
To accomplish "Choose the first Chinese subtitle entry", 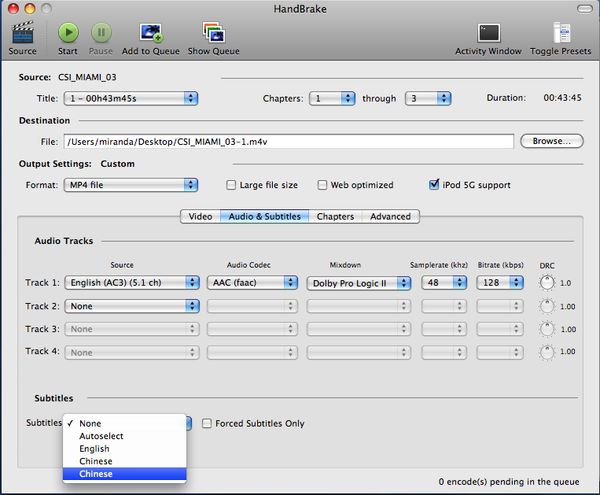I will [124, 461].
